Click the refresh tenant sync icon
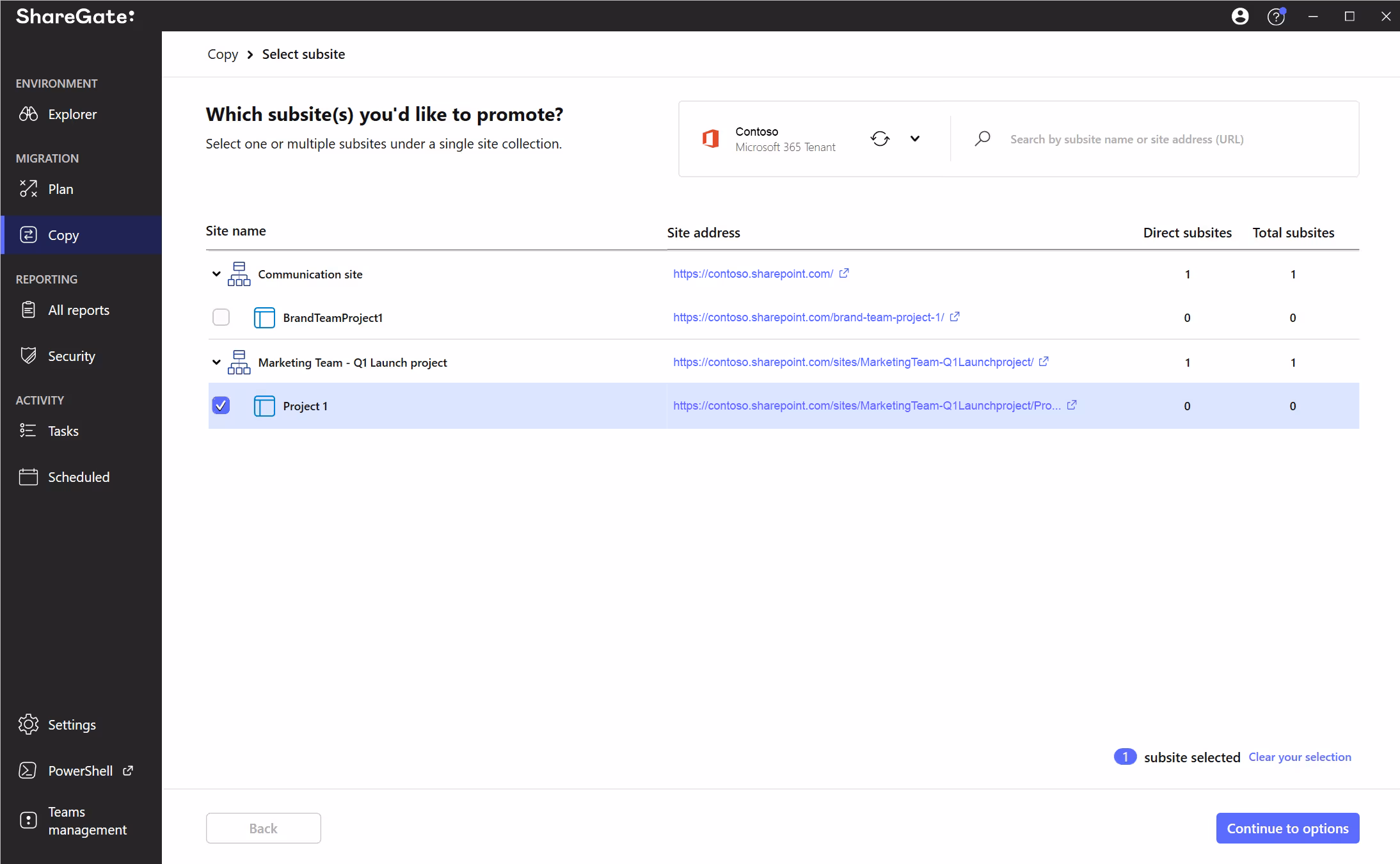Screen dimensions: 1400x864 point(880,138)
